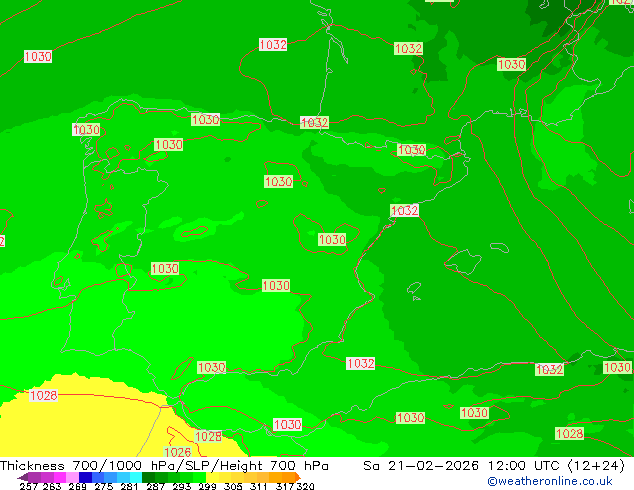Click legend value 305
The height and width of the screenshot is (490, 634).
pos(233,486)
